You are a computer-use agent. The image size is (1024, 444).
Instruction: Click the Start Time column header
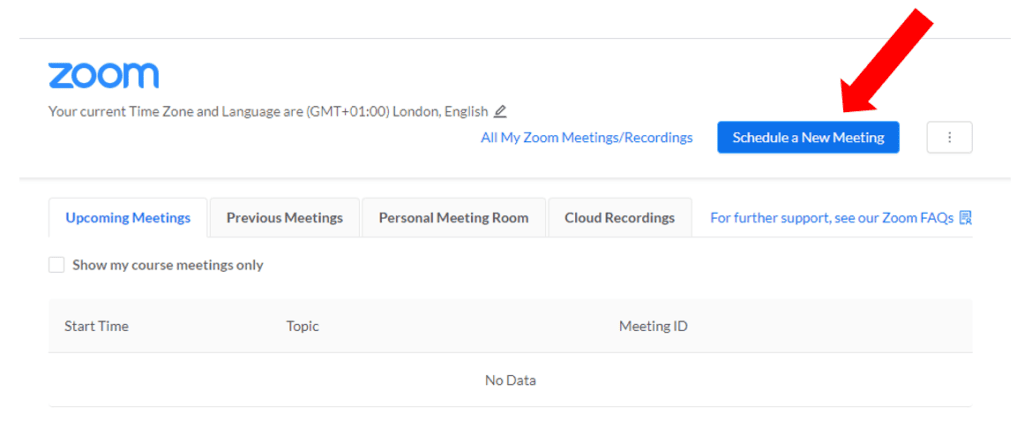[96, 326]
